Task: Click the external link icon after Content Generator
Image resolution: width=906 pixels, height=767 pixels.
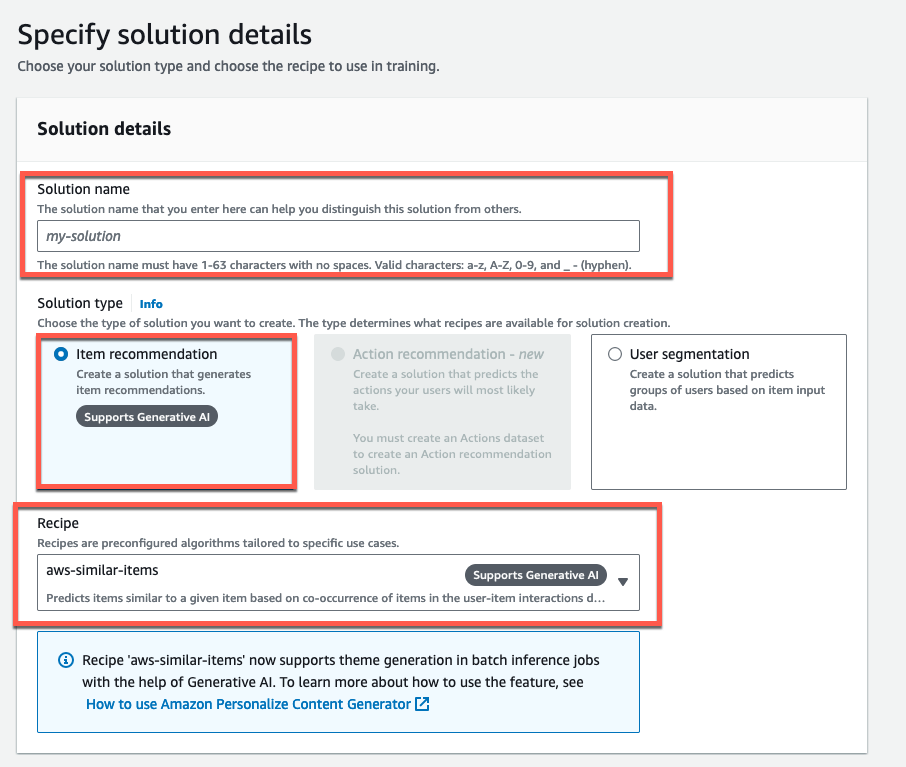Action: click(422, 704)
